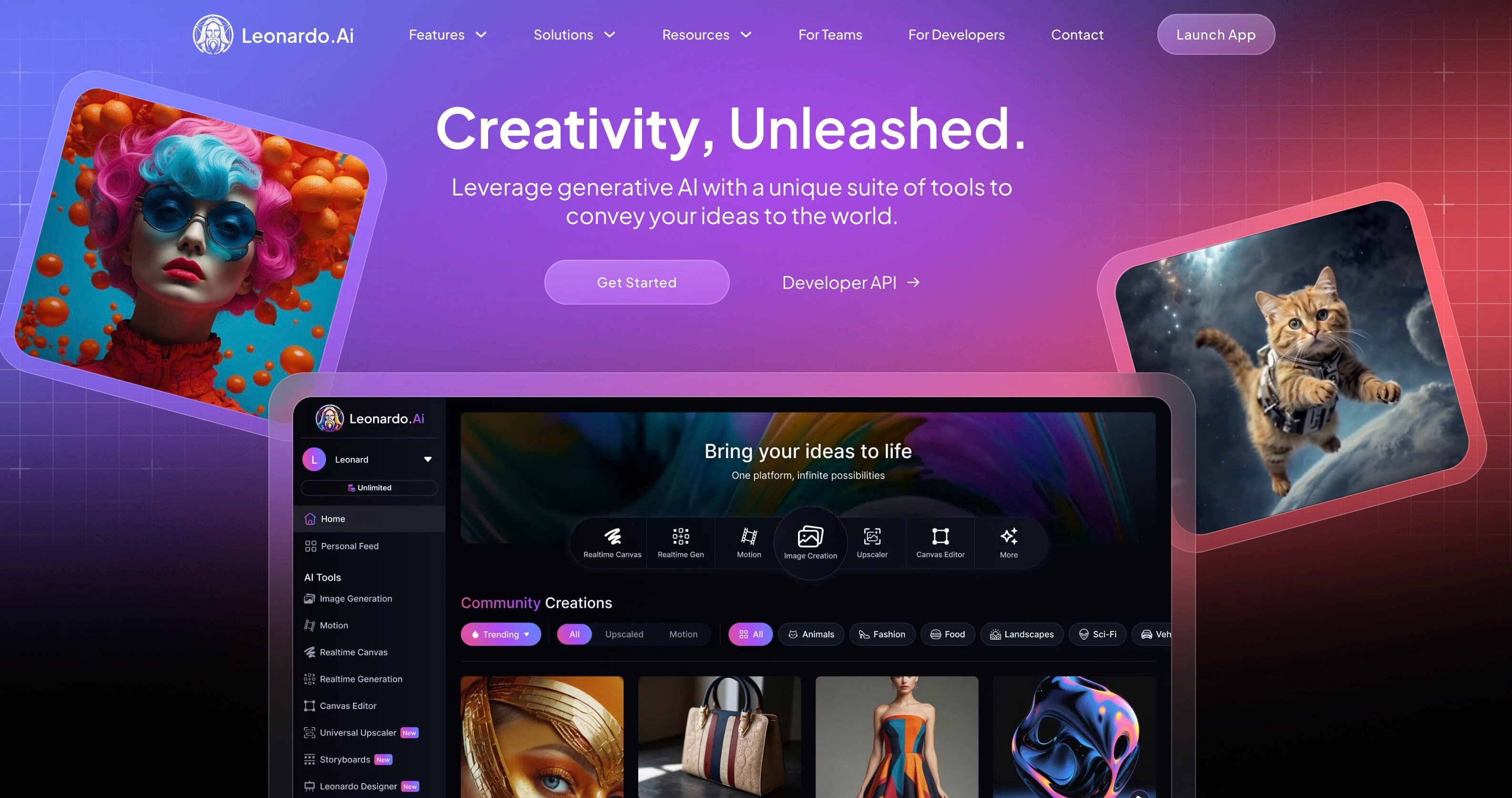Select the Trending filter toggle
The image size is (1512, 798).
pyautogui.click(x=500, y=634)
